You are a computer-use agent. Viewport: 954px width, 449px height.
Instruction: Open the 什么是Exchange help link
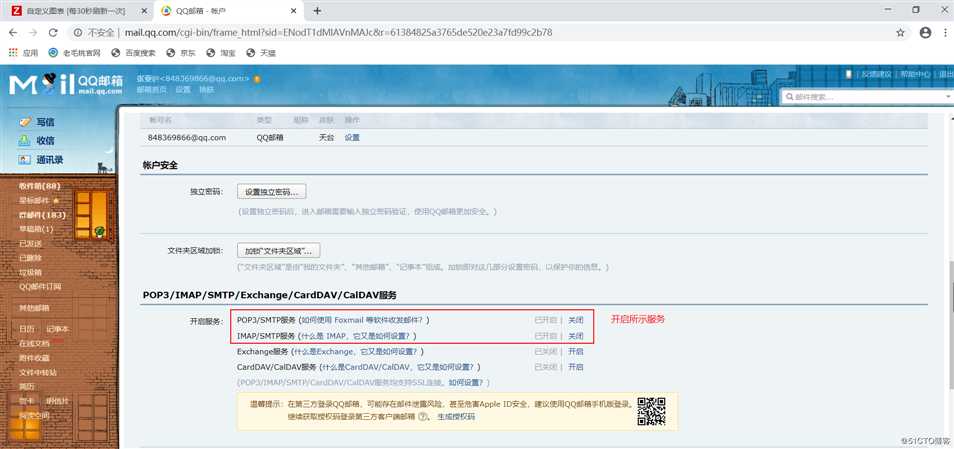[356, 352]
